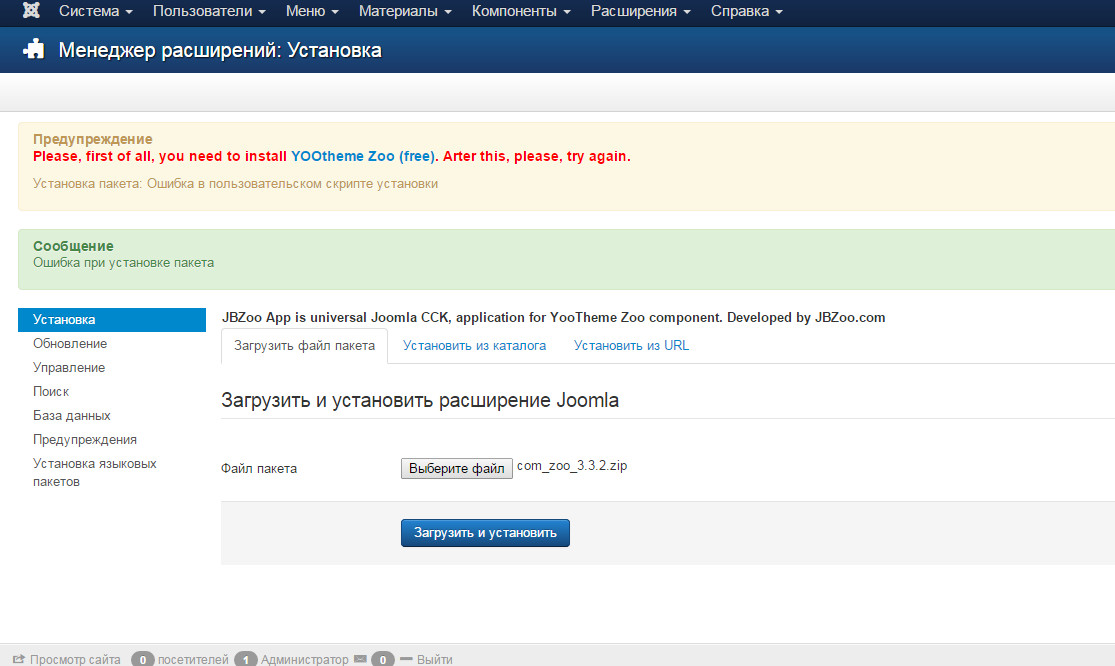Open Управление in the sidebar
Screen dimensions: 1115x666
[x=69, y=367]
